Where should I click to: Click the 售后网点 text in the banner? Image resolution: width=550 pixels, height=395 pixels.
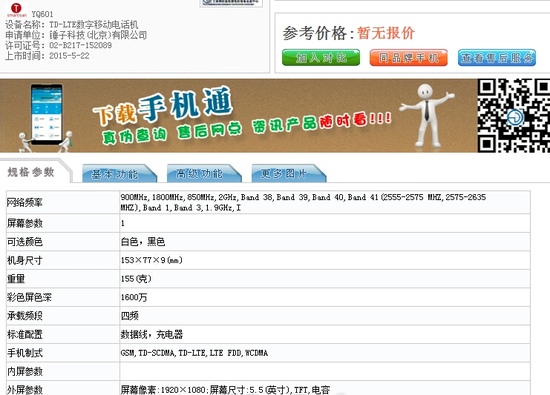pyautogui.click(x=209, y=130)
